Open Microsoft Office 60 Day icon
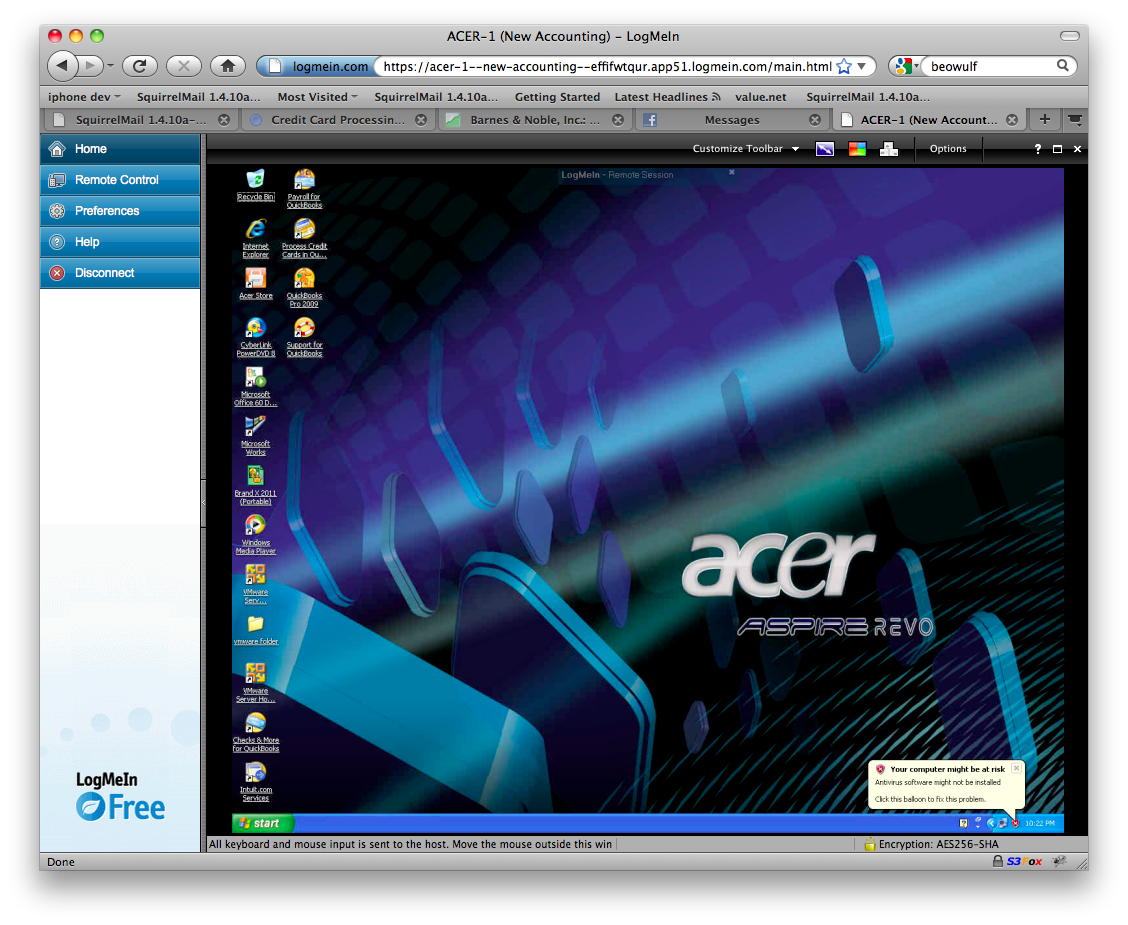This screenshot has width=1128, height=925. pyautogui.click(x=255, y=387)
